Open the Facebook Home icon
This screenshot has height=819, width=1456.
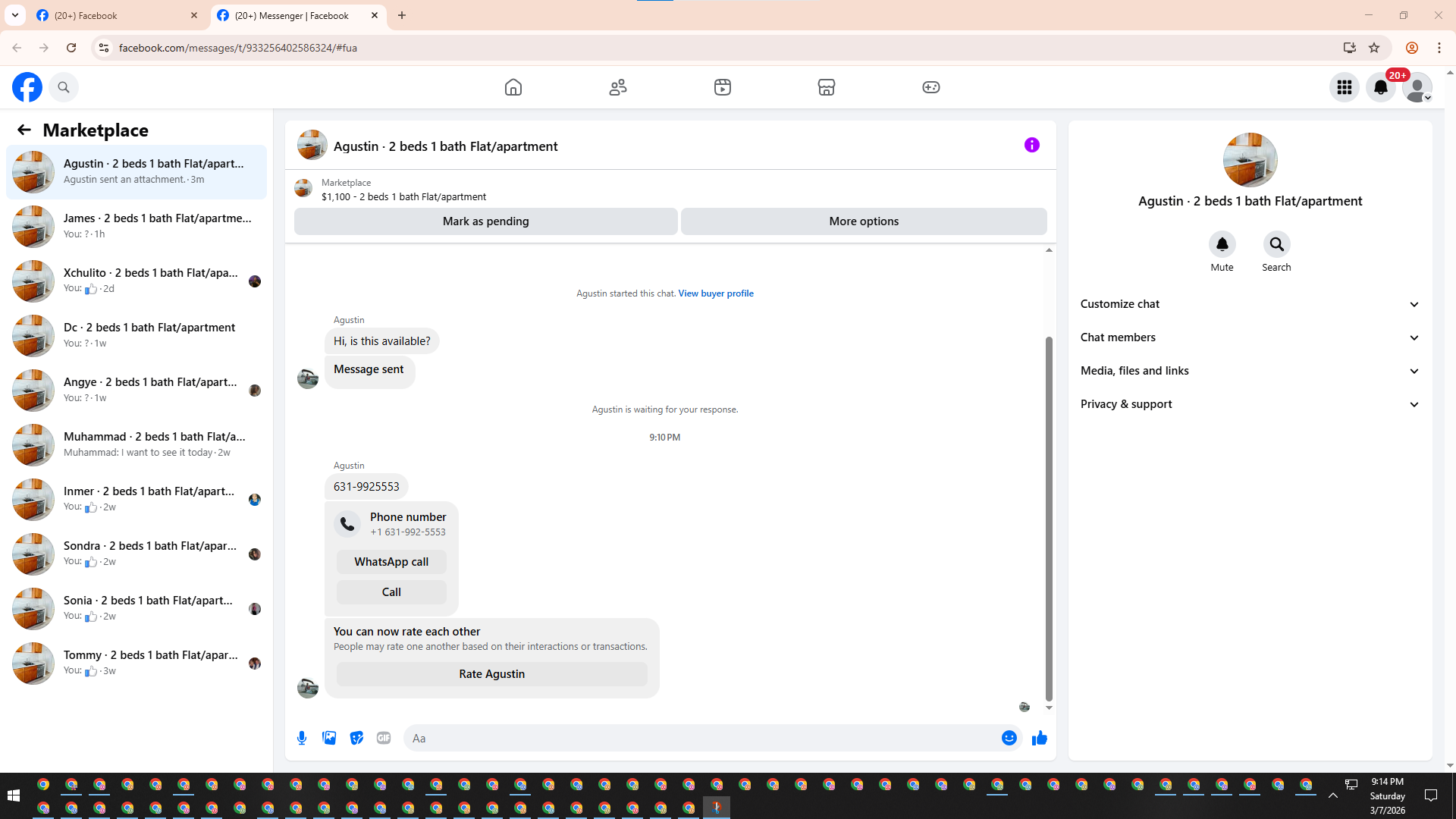tap(513, 87)
